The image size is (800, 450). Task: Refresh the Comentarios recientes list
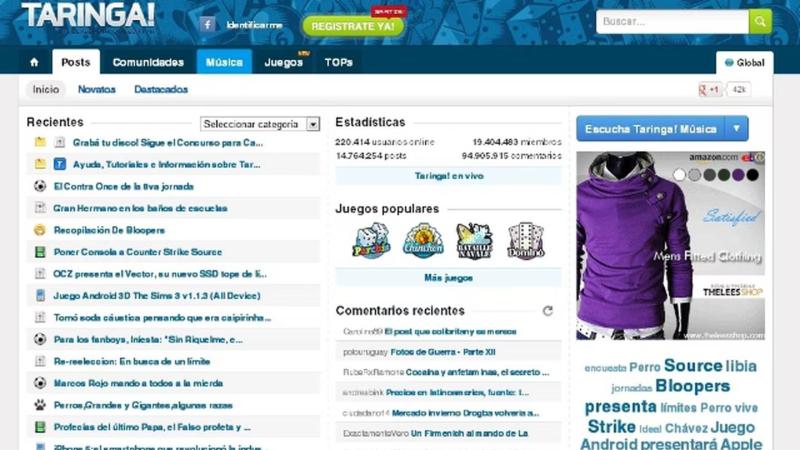click(547, 311)
